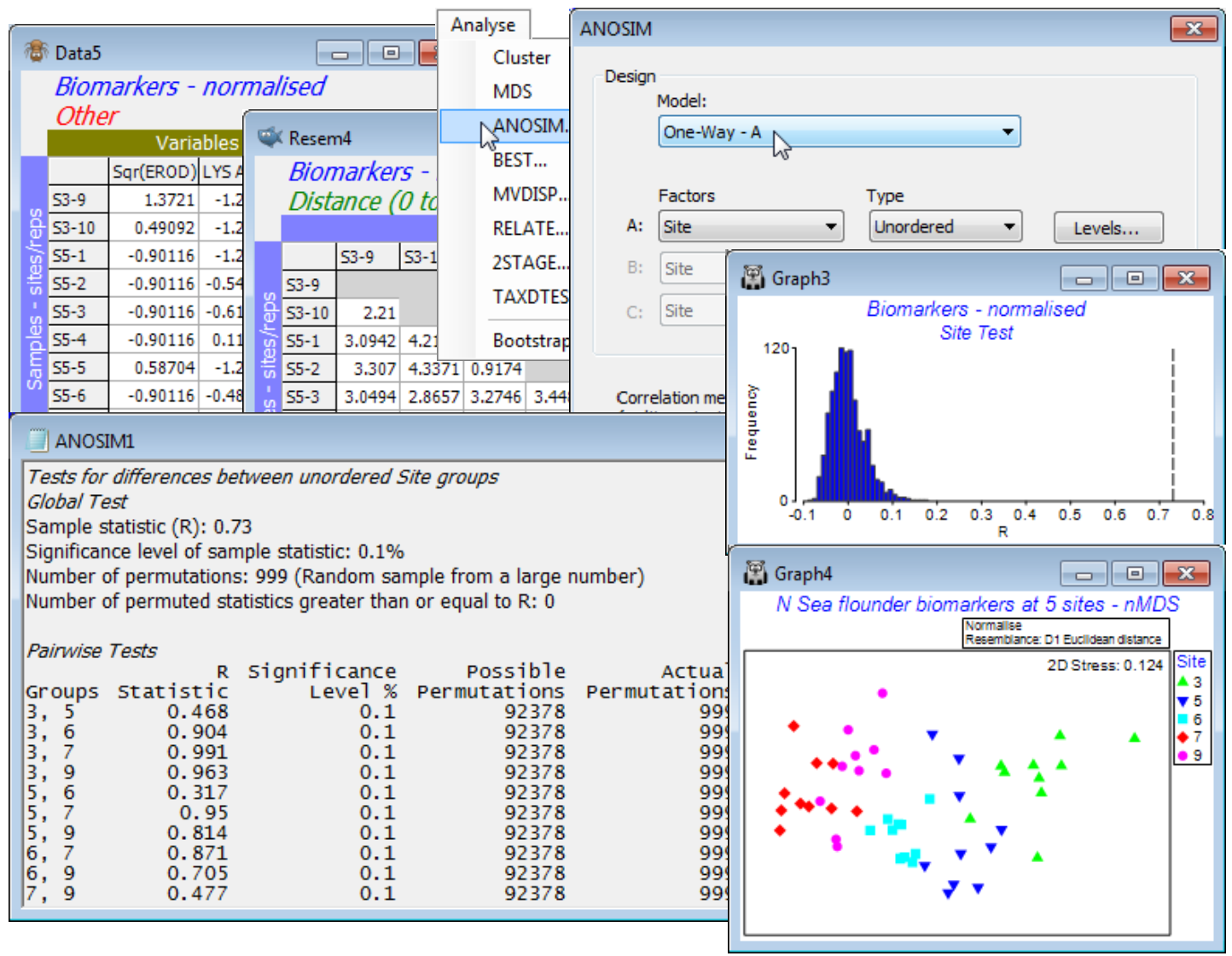Click pairwise row 3, 7 statistic 0.991
Viewport: 1232px width, 956px height.
click(x=197, y=752)
